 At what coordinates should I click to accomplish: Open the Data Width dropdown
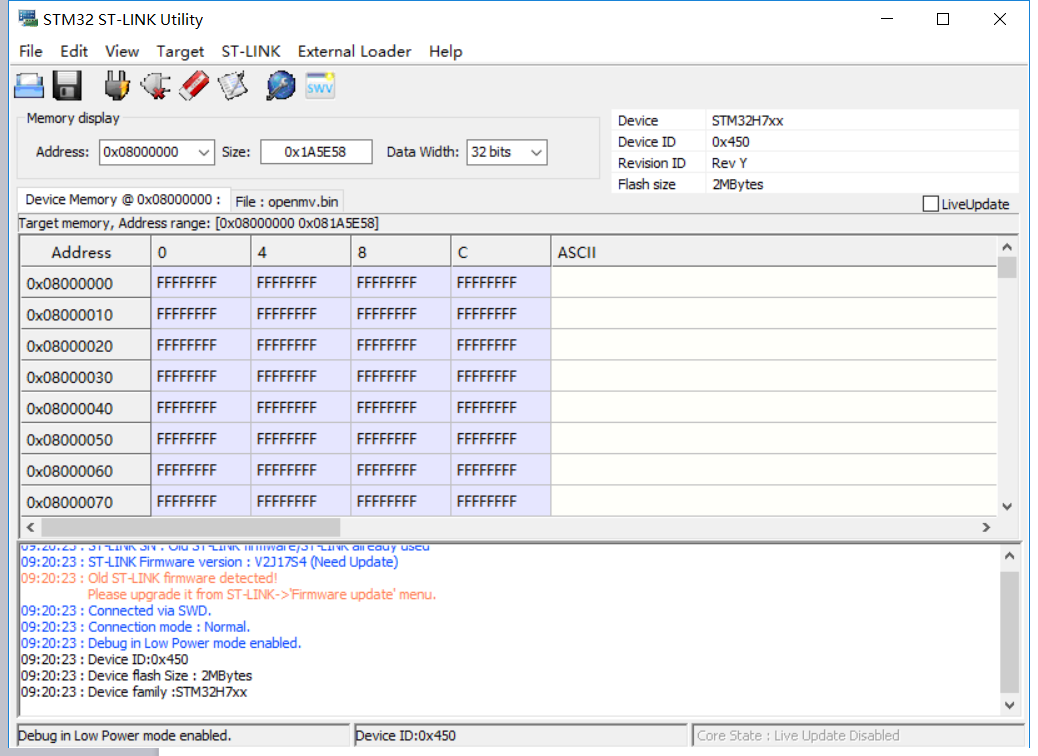(x=537, y=152)
